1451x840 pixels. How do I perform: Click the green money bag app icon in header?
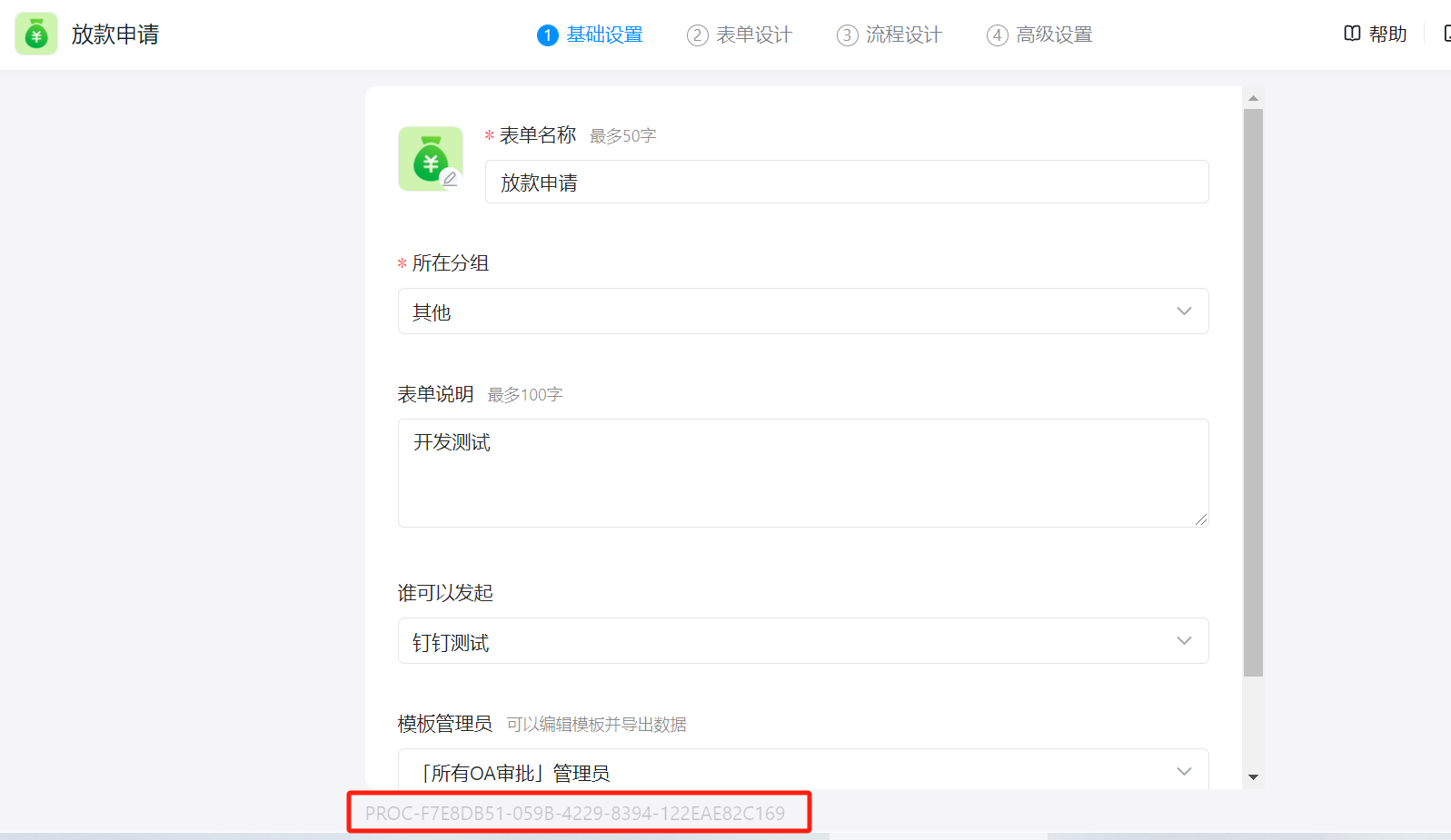point(36,34)
